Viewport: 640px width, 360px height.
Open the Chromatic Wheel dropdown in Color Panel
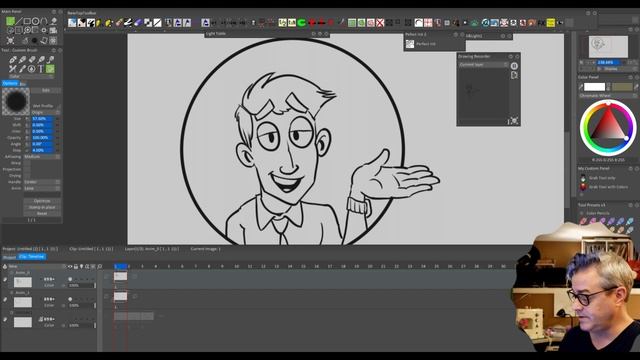click(608, 96)
